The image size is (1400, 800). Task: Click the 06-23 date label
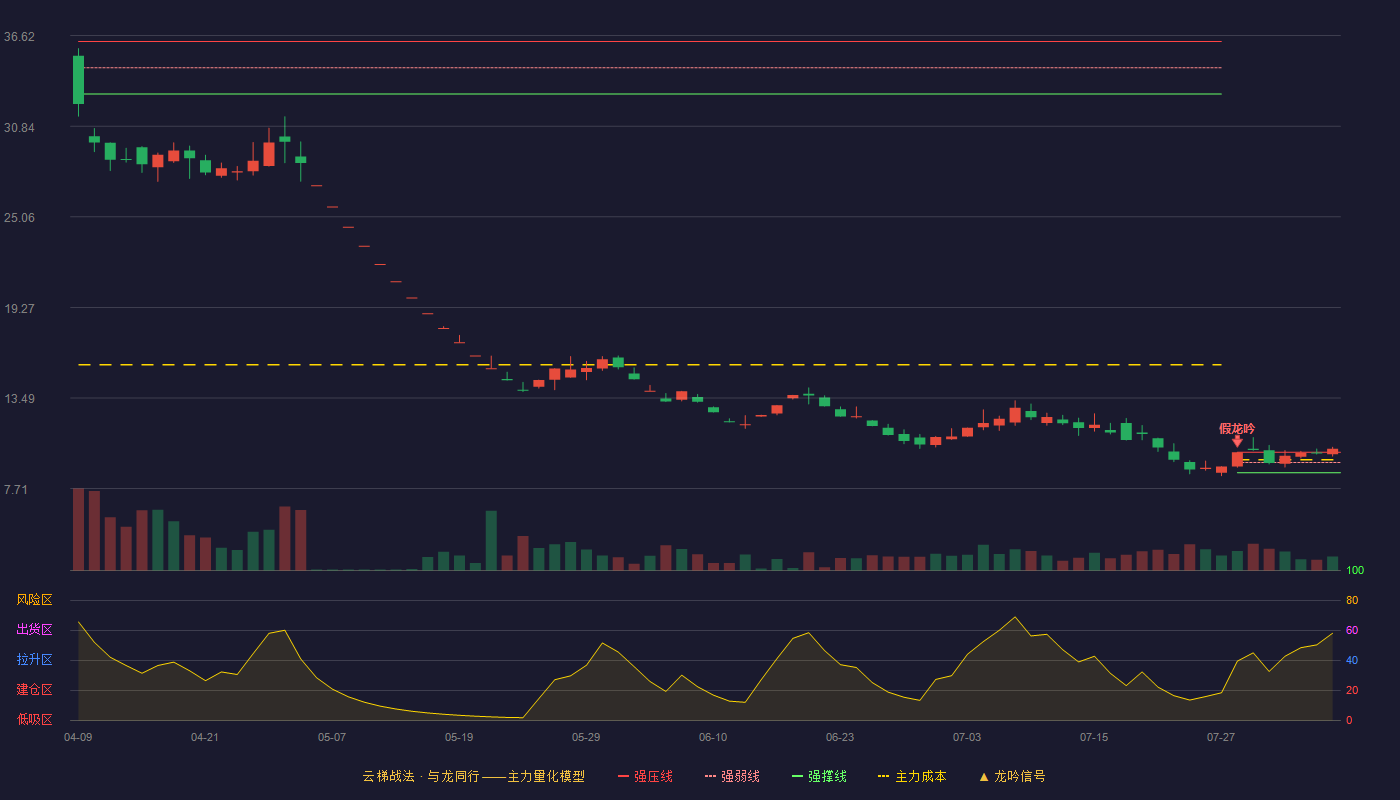840,737
